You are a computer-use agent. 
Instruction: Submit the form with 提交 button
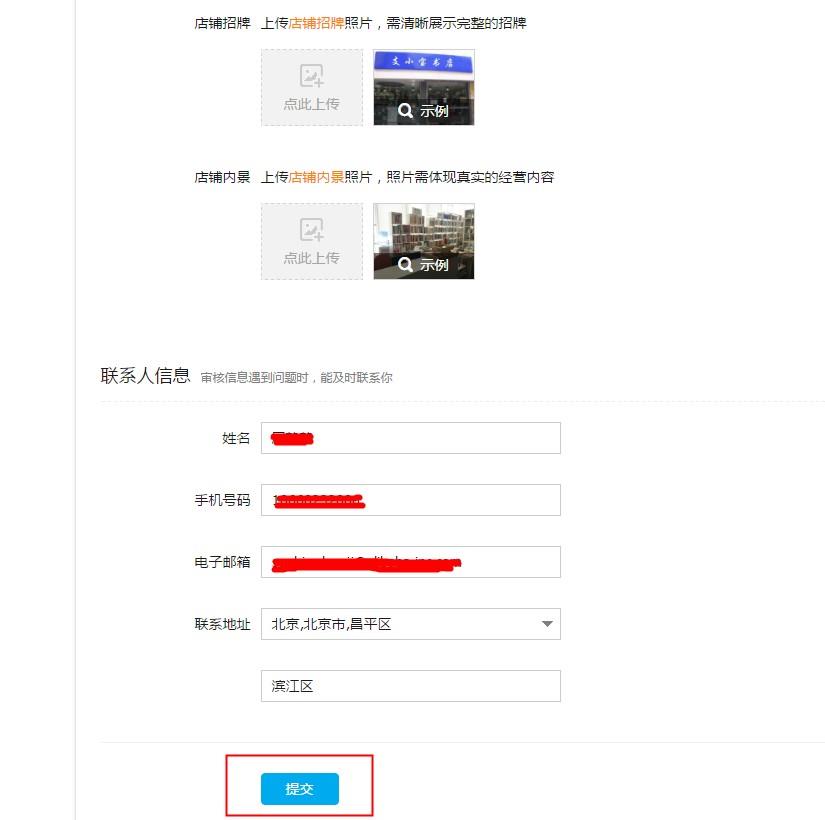300,788
